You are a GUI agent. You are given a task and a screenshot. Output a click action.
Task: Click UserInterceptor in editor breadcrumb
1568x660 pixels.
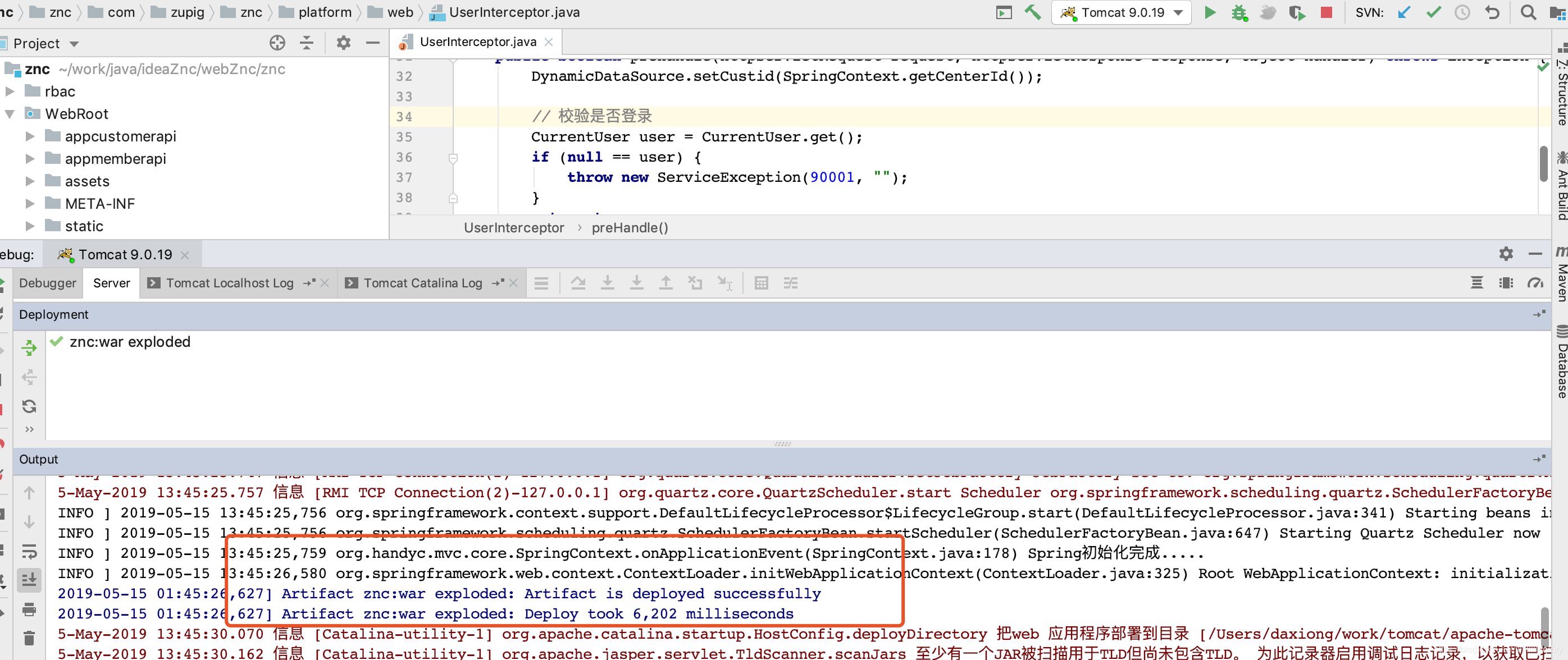point(514,227)
